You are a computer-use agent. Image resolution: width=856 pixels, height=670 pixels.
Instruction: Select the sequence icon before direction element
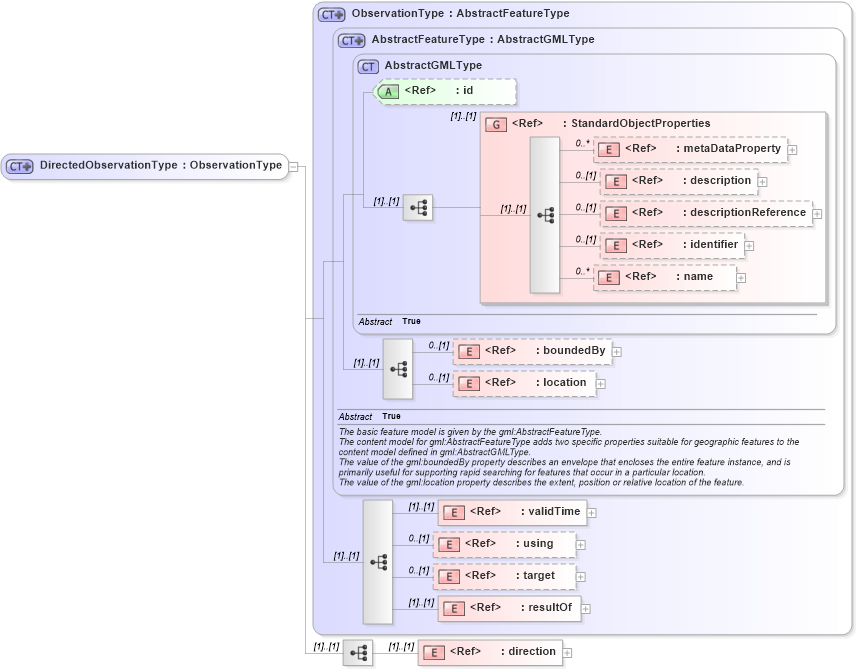(x=358, y=653)
